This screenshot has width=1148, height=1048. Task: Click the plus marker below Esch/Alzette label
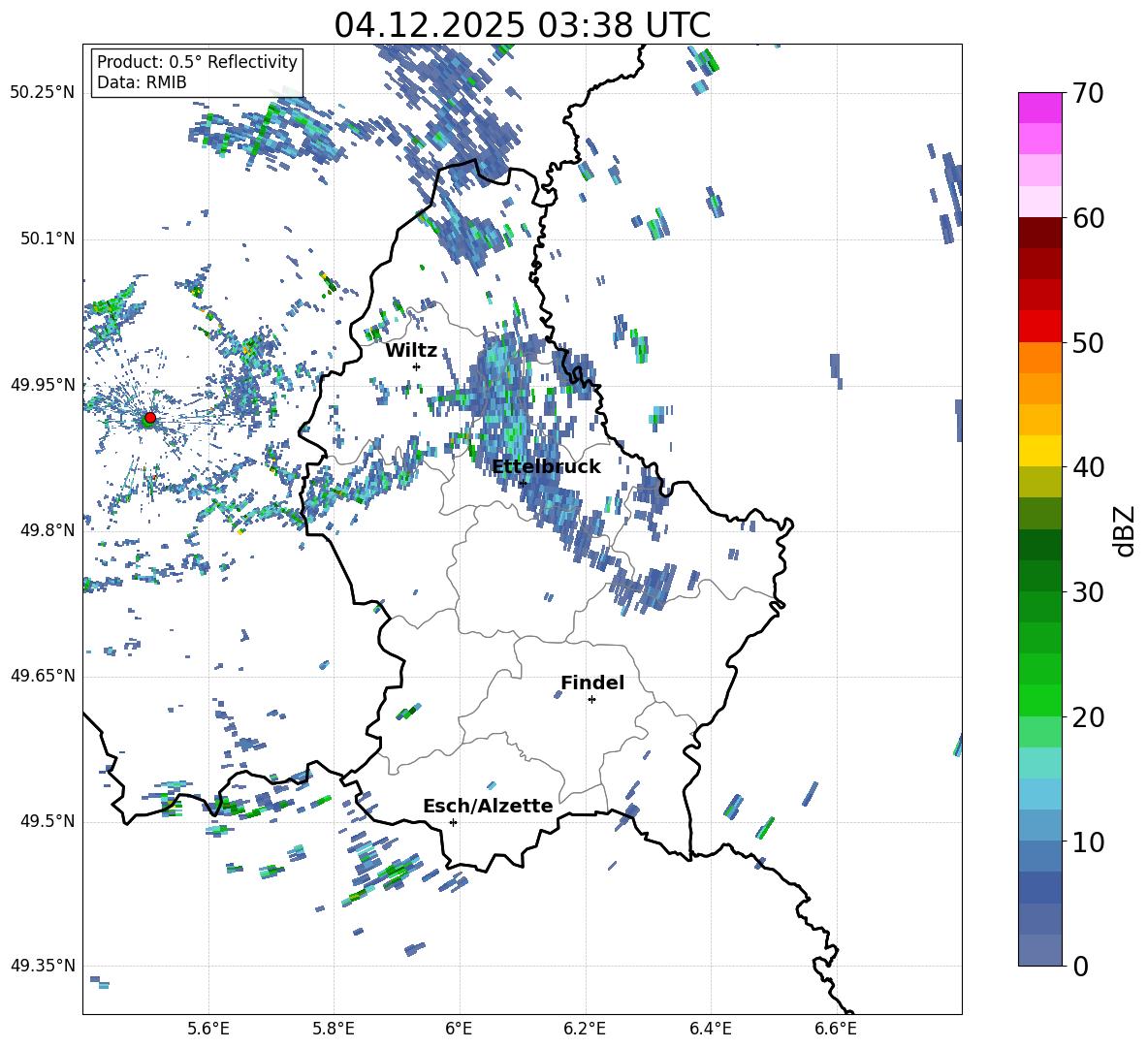tap(453, 822)
